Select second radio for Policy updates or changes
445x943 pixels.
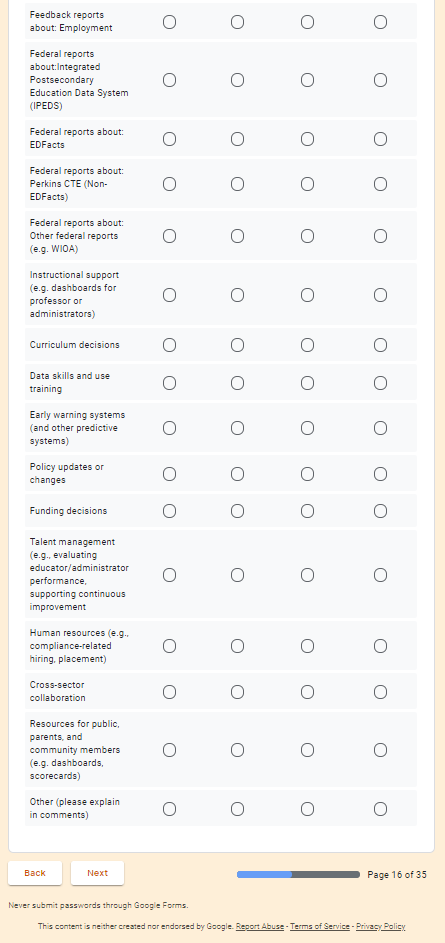(x=238, y=475)
